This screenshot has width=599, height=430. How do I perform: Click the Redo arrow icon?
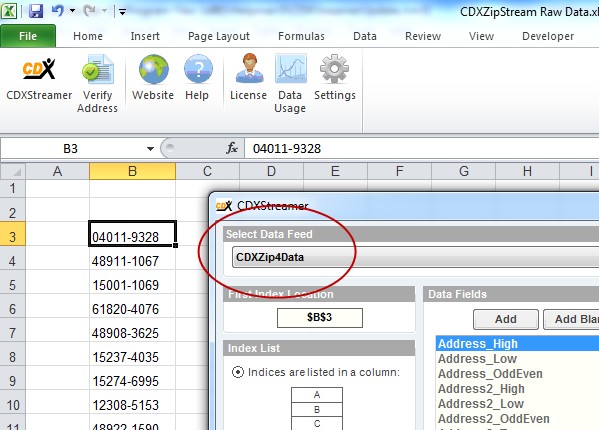click(89, 11)
